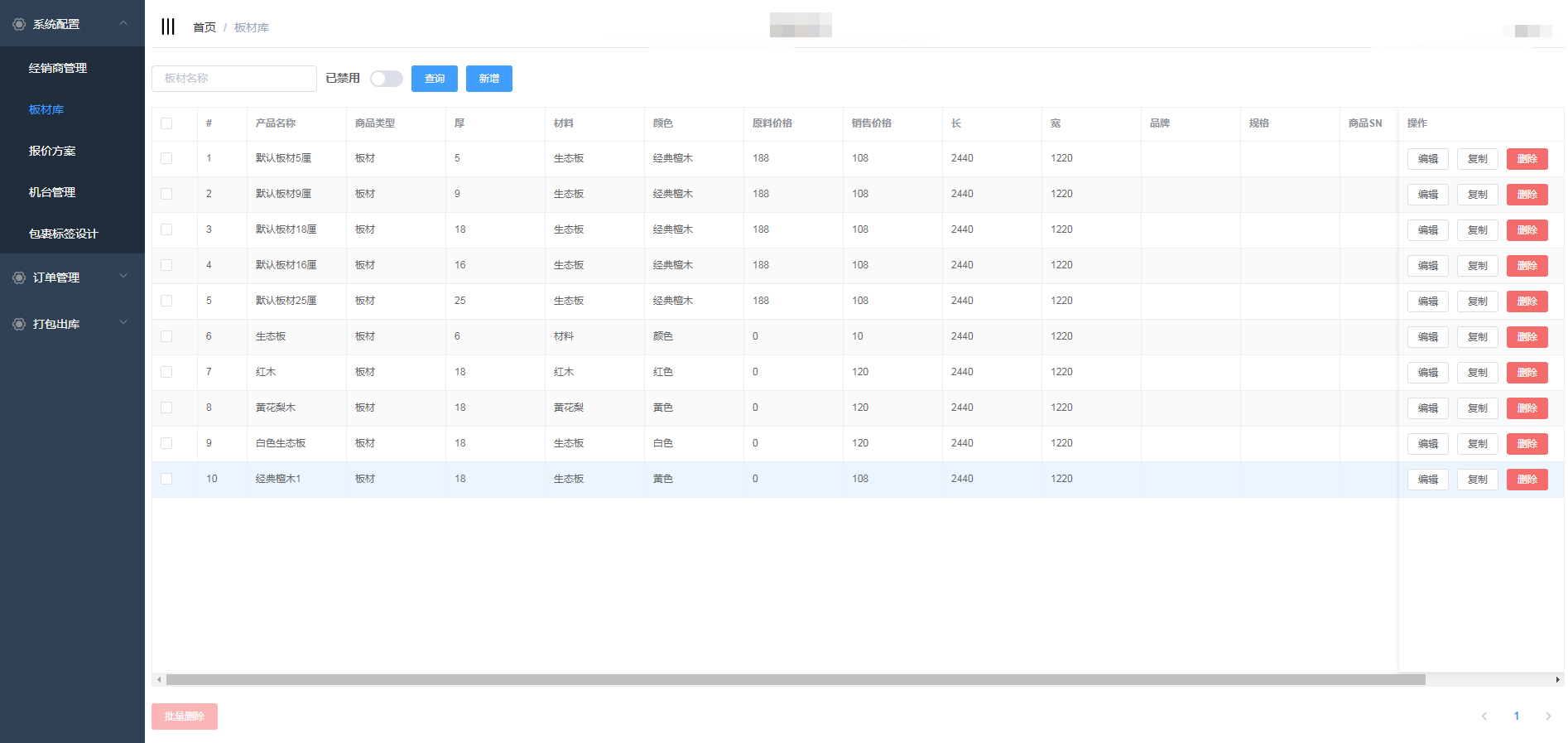Screen dimensions: 1568x743
Task: Collapse the 系统配置 menu chevron
Action: pyautogui.click(x=123, y=23)
